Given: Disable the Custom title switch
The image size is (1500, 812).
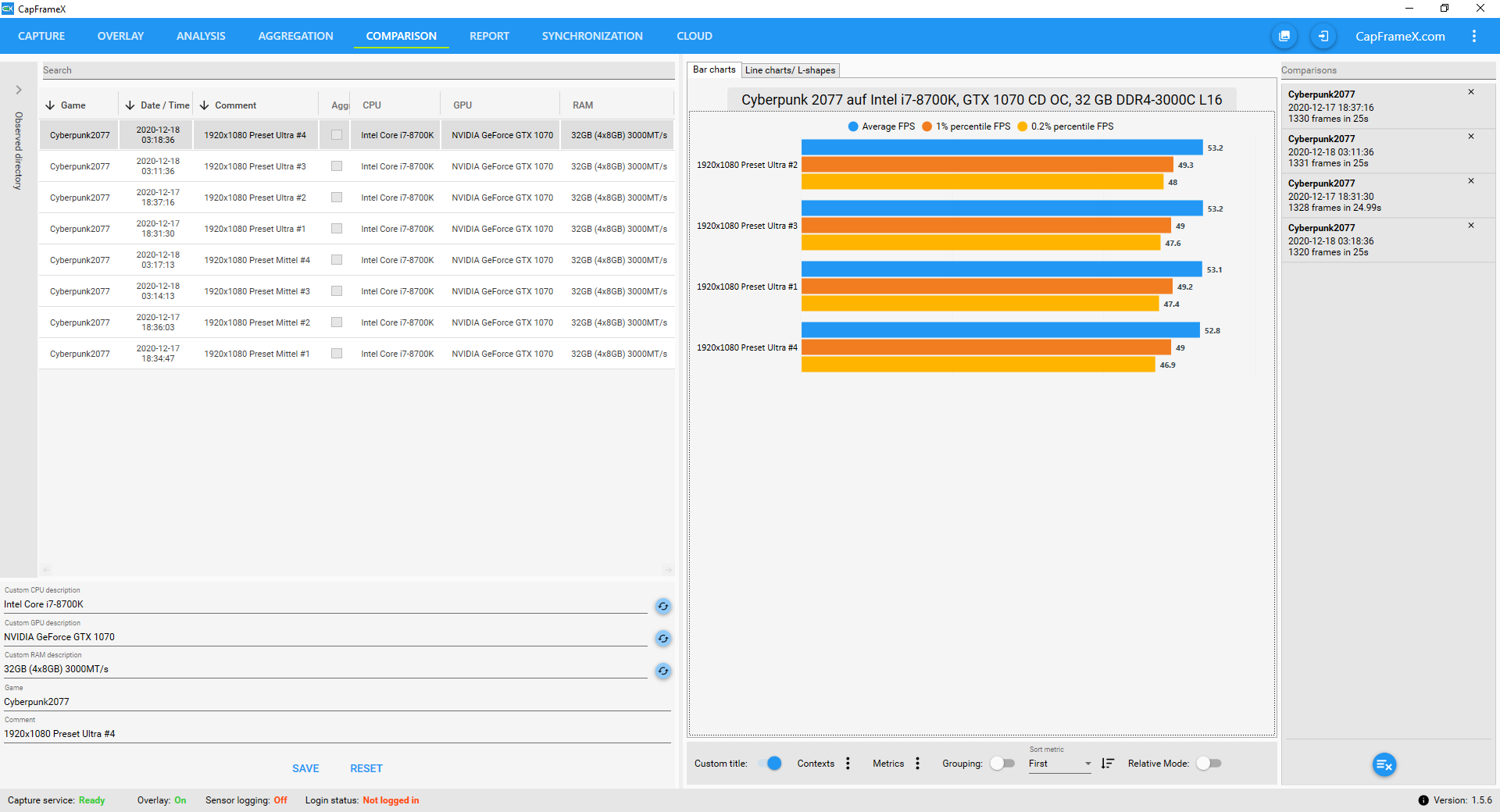Looking at the screenshot, I should (x=770, y=764).
